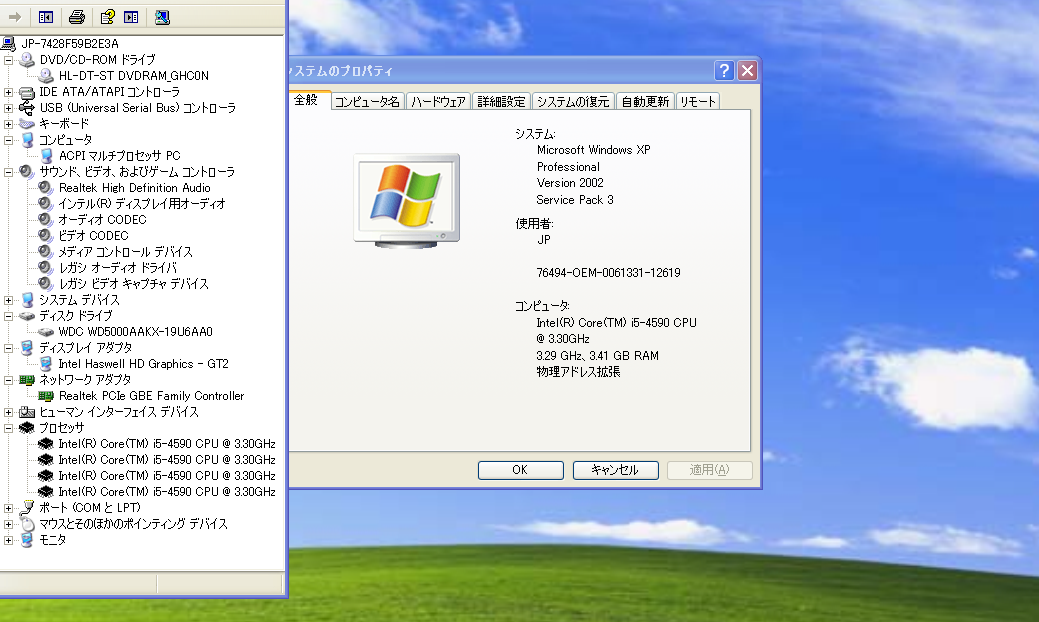Collapse the コンピュータ node
Image resolution: width=1039 pixels, height=622 pixels.
(x=9, y=140)
